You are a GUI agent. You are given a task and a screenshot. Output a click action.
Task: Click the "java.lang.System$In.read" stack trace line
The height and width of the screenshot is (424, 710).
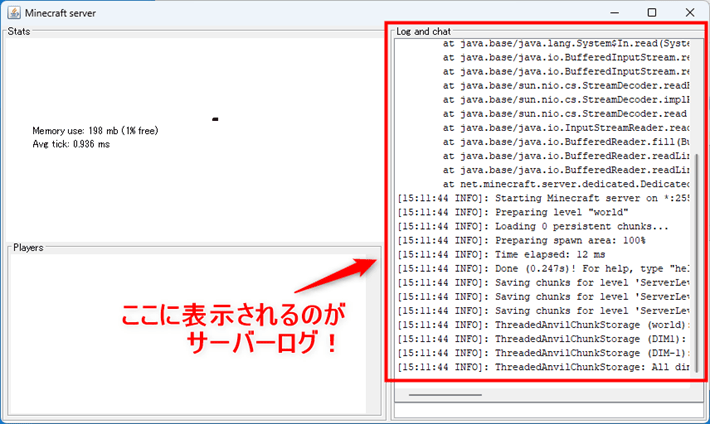566,44
